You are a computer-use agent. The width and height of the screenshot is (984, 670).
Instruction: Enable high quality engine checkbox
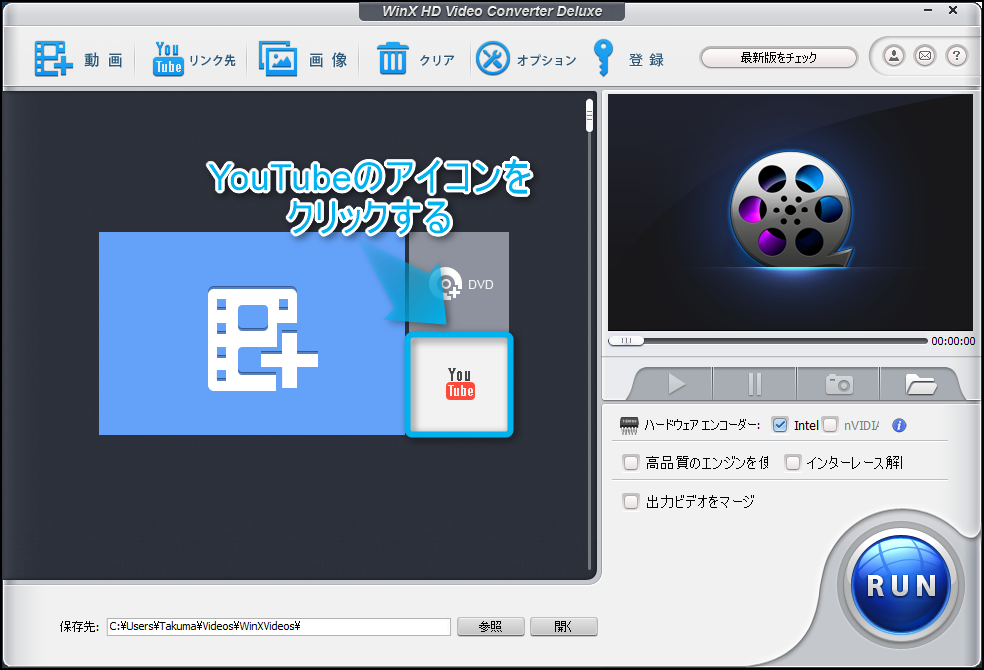[x=631, y=463]
